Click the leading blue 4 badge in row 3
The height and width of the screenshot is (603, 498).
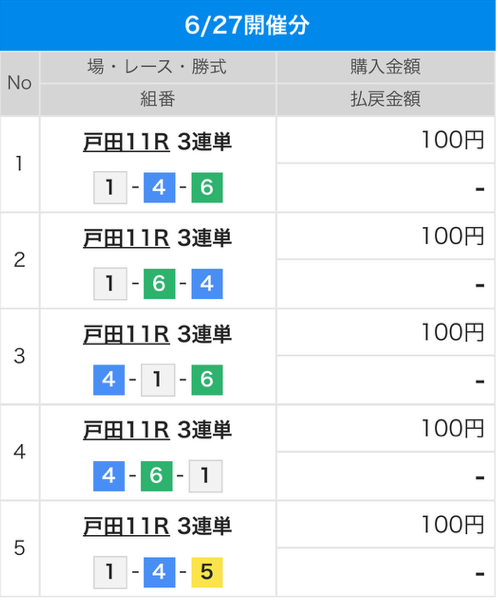tap(109, 380)
